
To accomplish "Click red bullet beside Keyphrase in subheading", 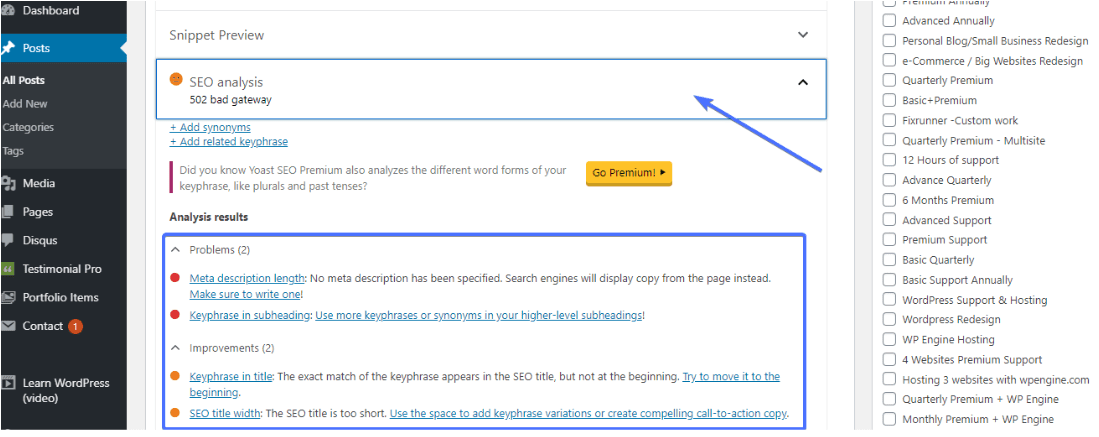I will (x=175, y=315).
